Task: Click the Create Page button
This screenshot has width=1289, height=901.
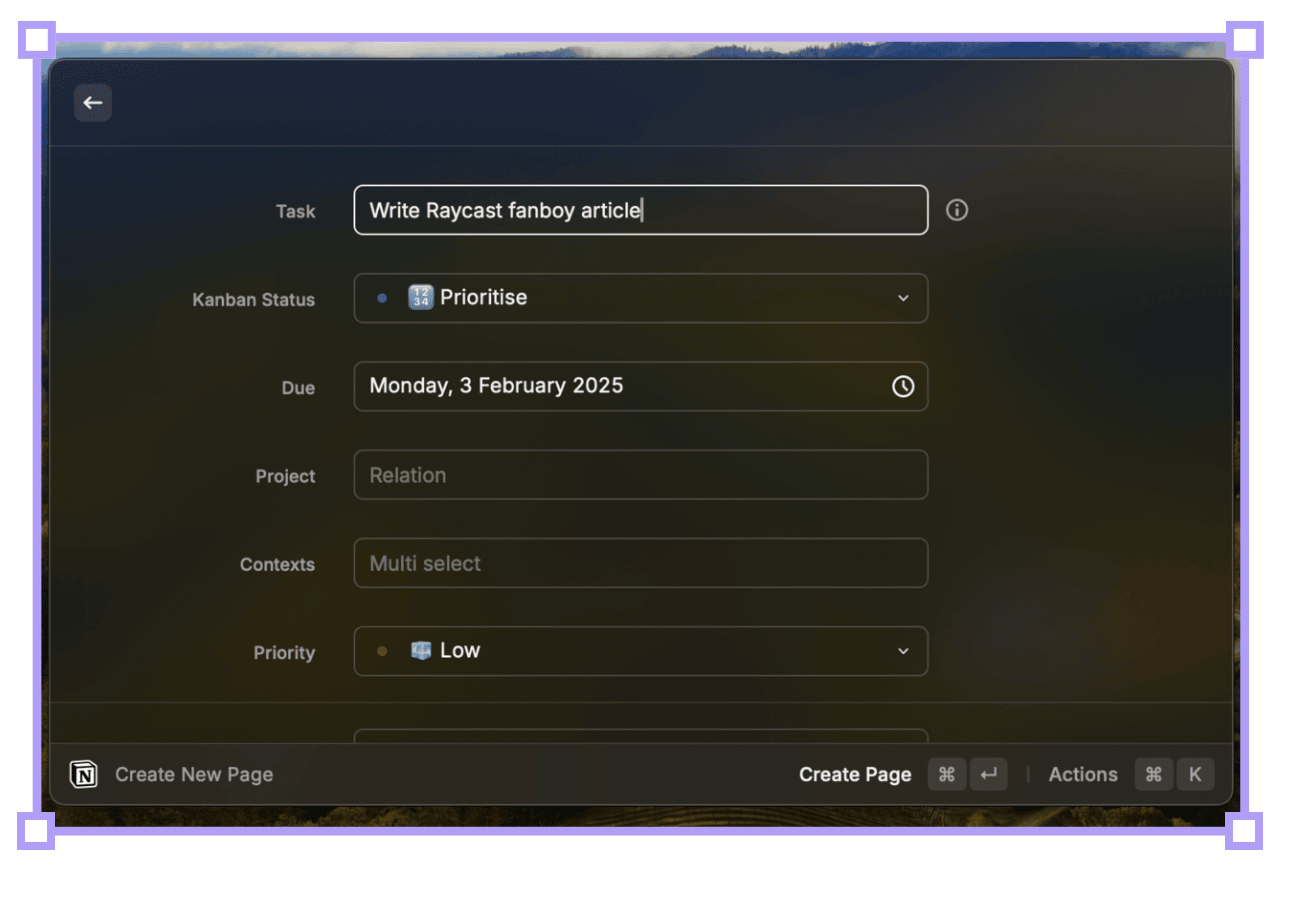Action: point(855,774)
